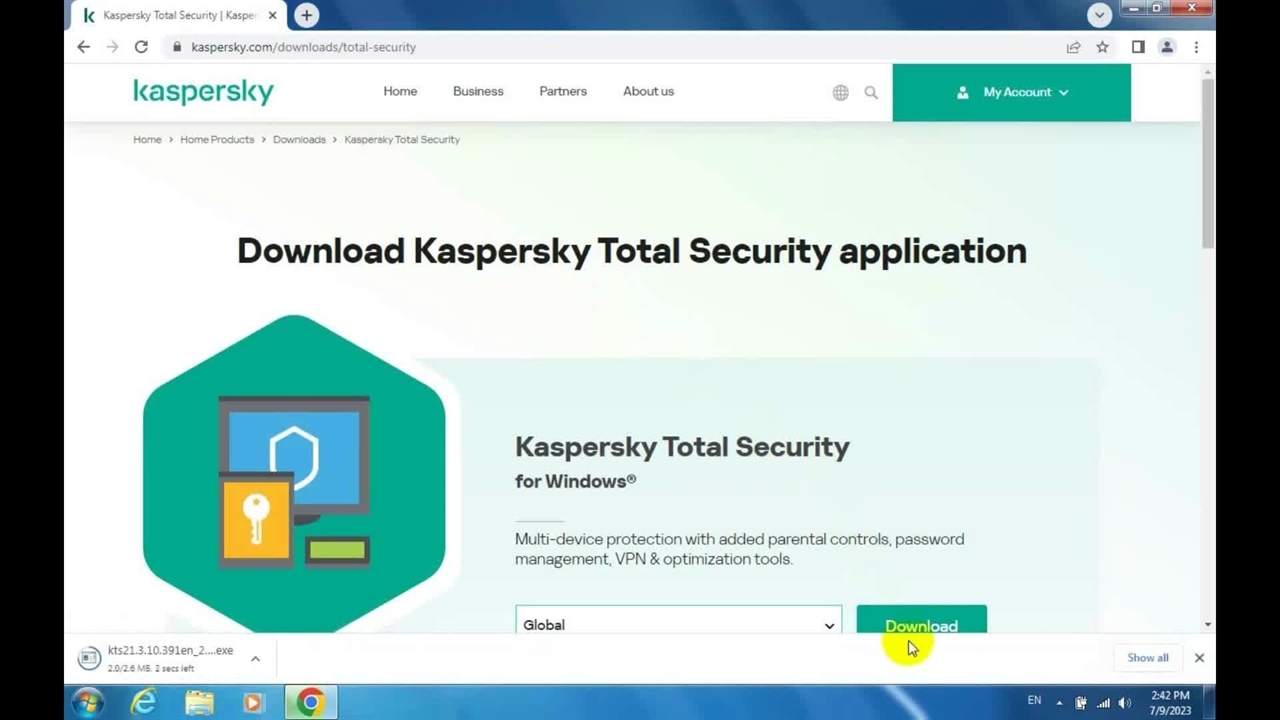Screen dimensions: 1280x720
Task: Show hidden tray icons arrow
Action: pos(1059,703)
